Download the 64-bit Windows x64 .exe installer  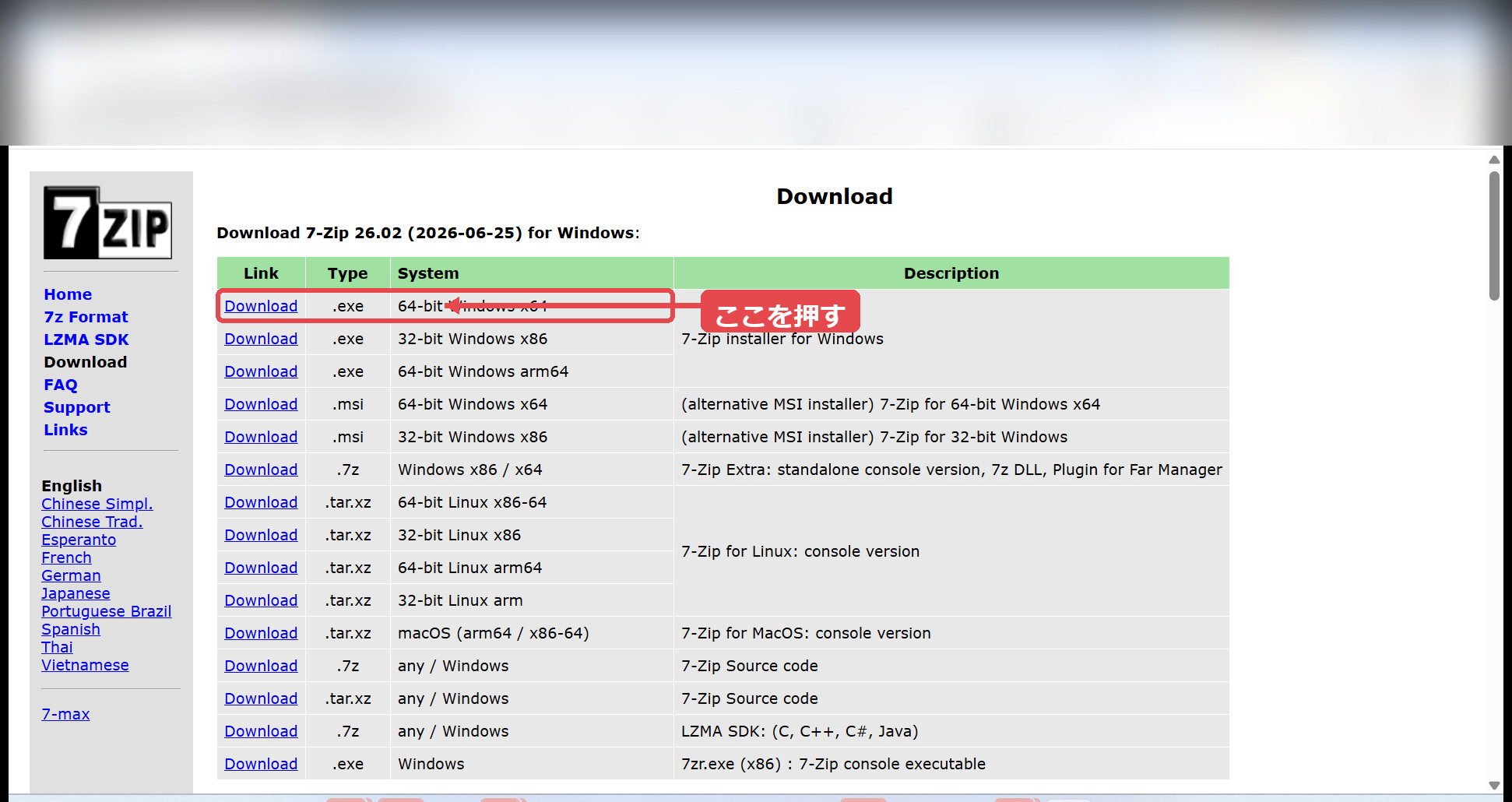pos(261,306)
